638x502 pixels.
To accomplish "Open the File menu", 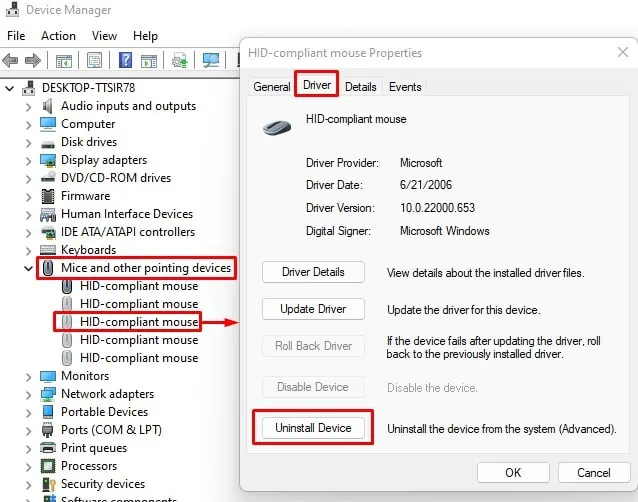I will point(16,36).
